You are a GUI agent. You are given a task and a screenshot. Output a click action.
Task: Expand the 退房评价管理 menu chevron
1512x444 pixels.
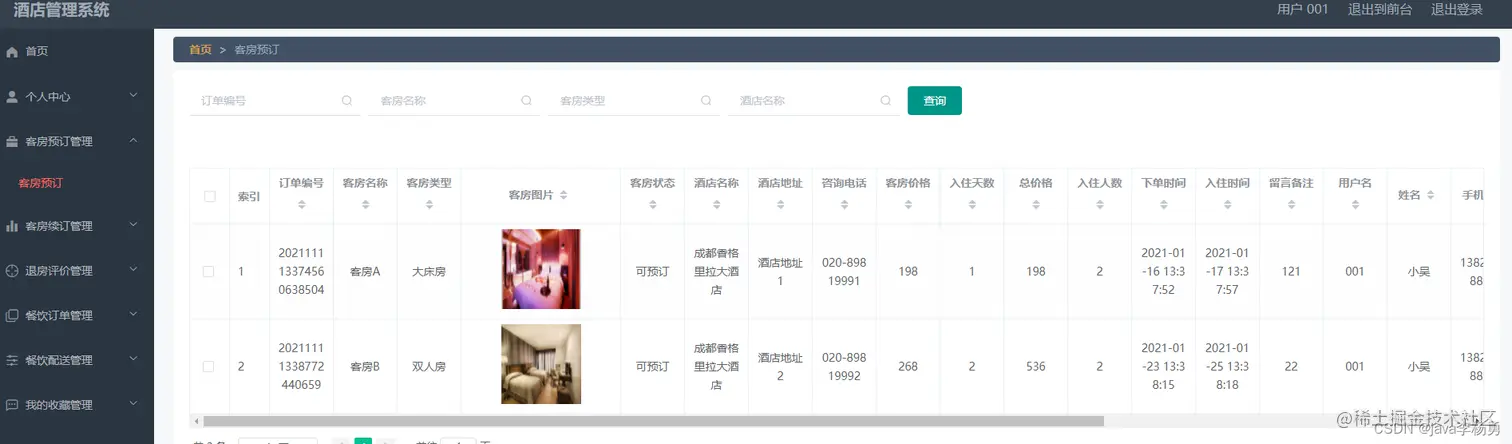point(134,270)
